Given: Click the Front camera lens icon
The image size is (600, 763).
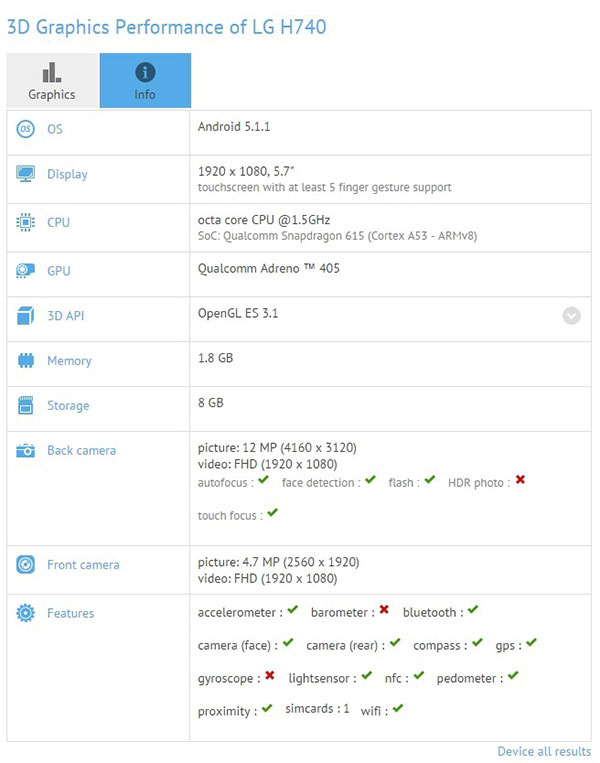Looking at the screenshot, I should pyautogui.click(x=25, y=564).
